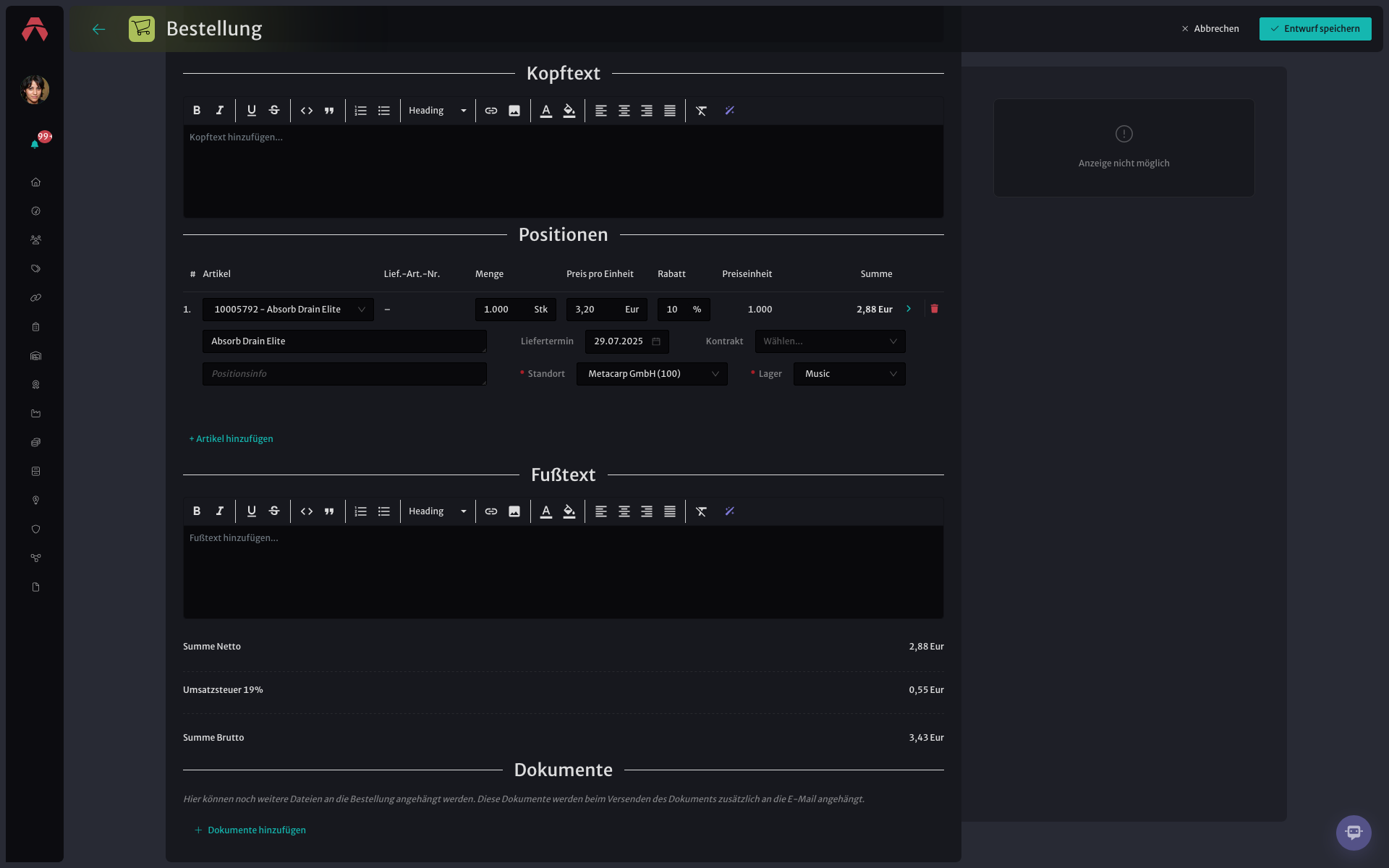Open the Home icon in sidebar

[x=35, y=182]
